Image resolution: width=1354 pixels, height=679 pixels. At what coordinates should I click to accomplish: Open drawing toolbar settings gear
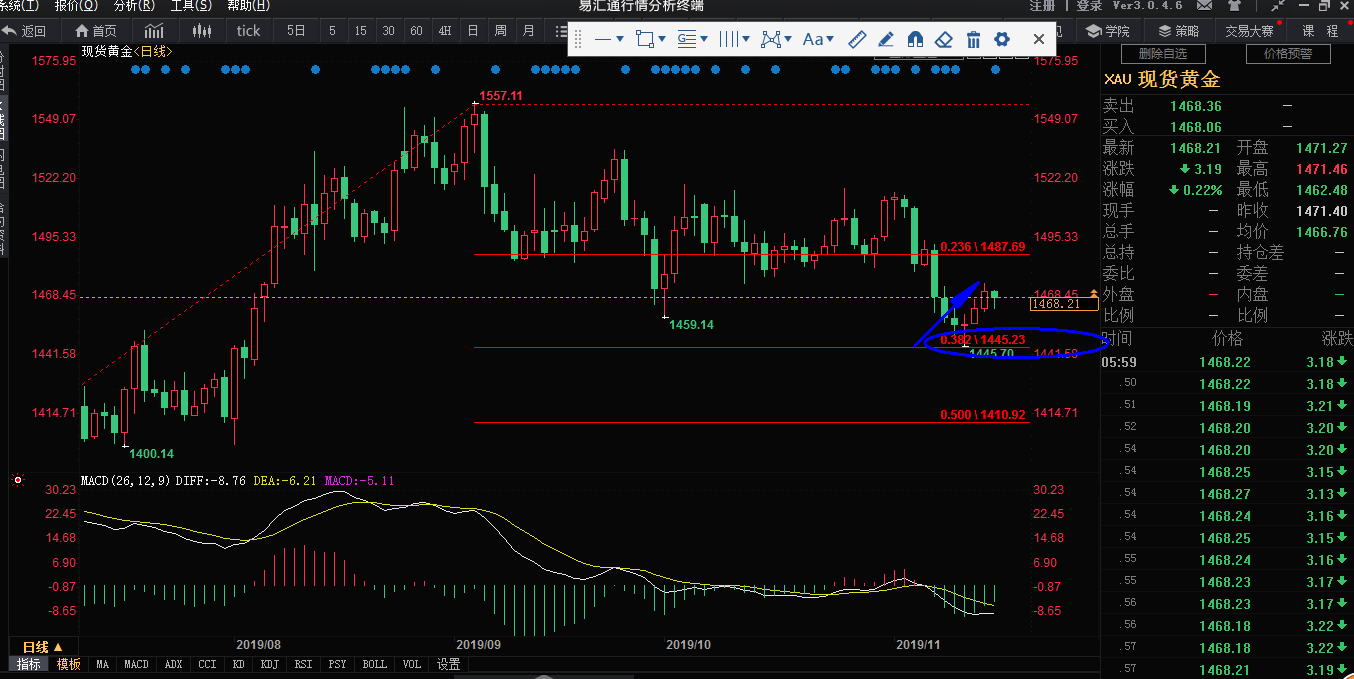pyautogui.click(x=1002, y=40)
